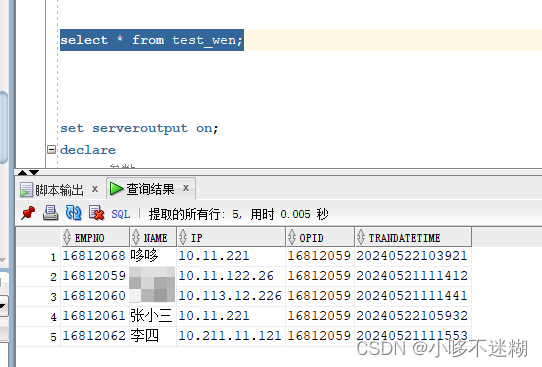542x367 pixels.
Task: Select the name cell 张小三
Action: click(153, 316)
